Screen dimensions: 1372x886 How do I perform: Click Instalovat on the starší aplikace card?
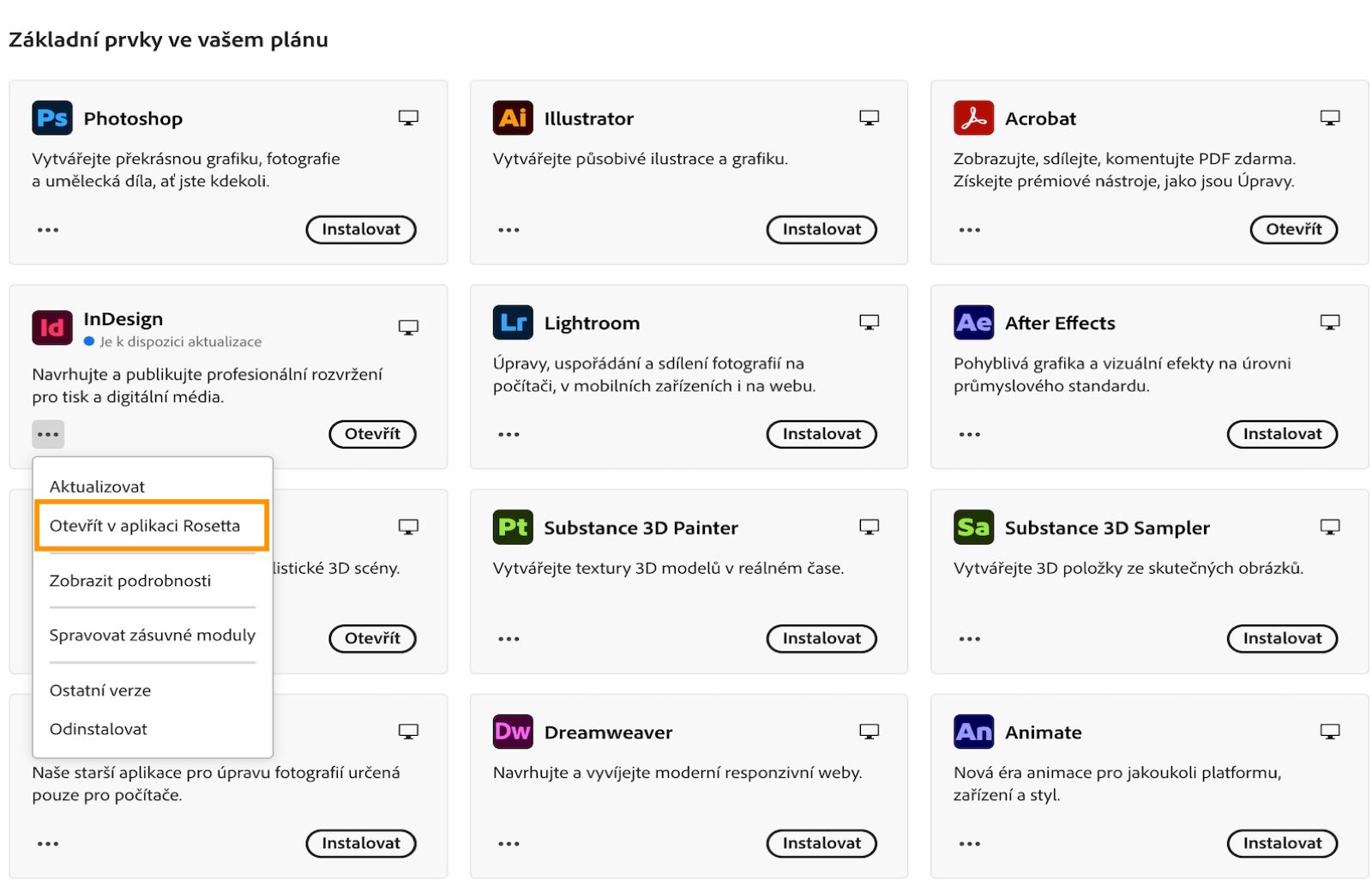pyautogui.click(x=361, y=843)
